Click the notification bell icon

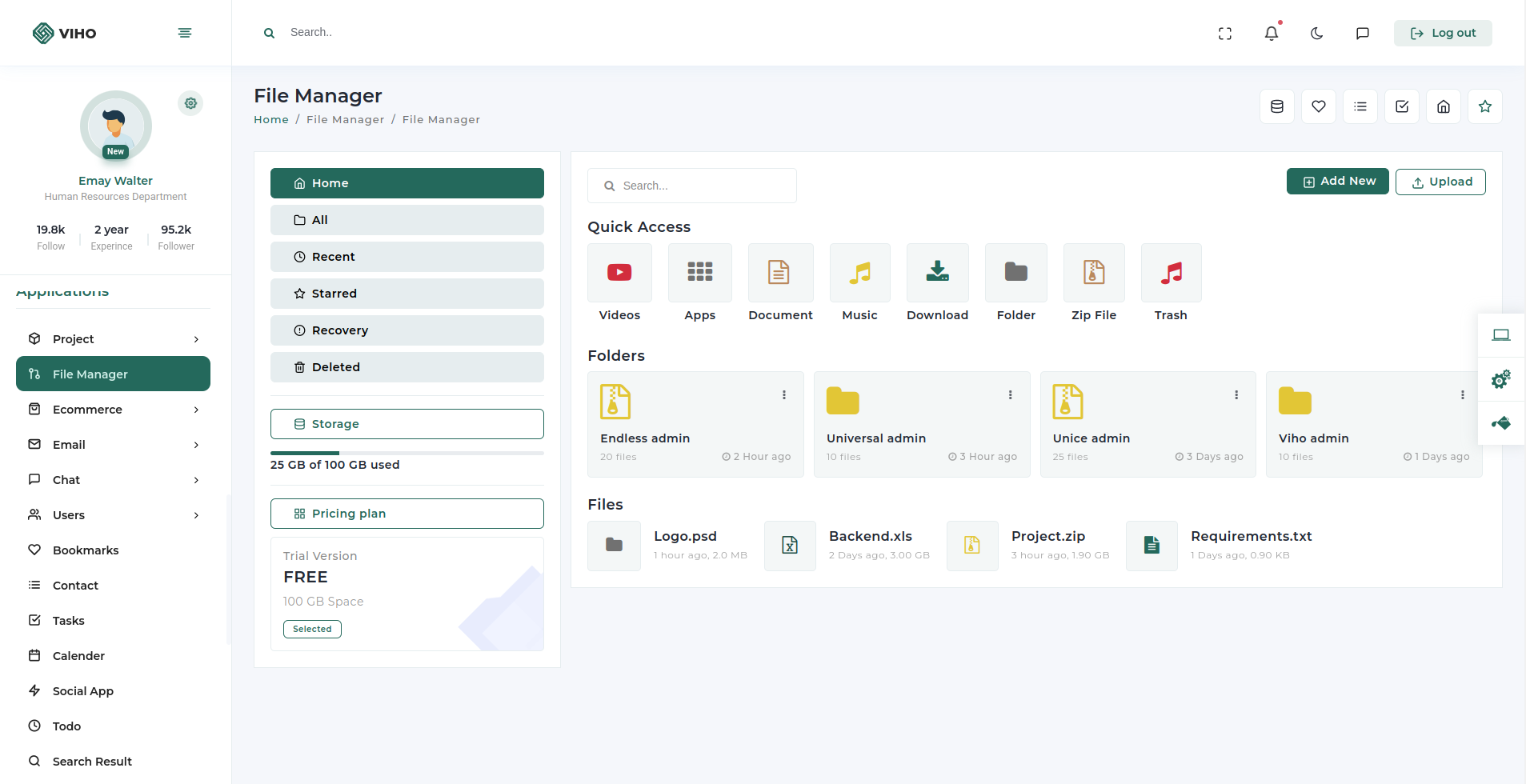pyautogui.click(x=1271, y=34)
